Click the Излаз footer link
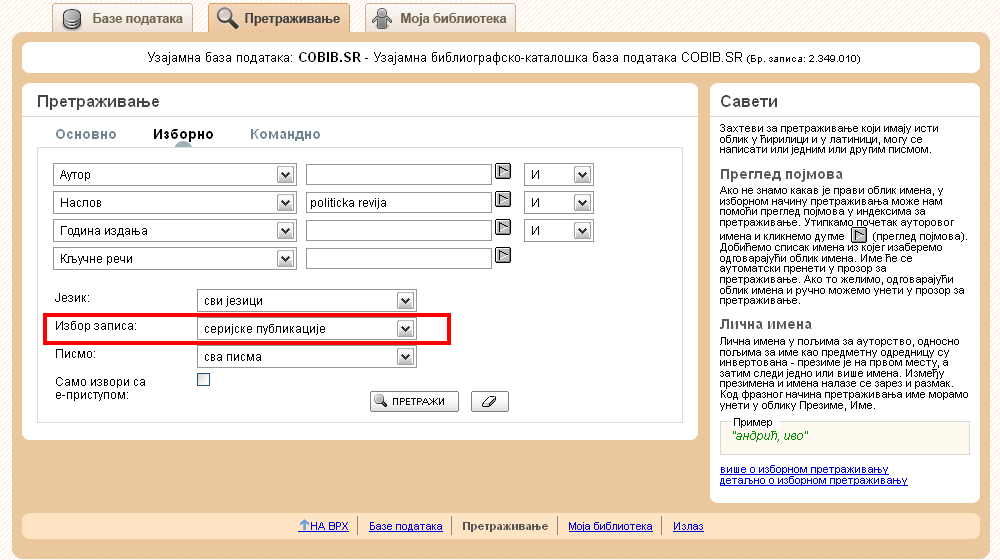Image resolution: width=1000 pixels, height=560 pixels. (688, 526)
